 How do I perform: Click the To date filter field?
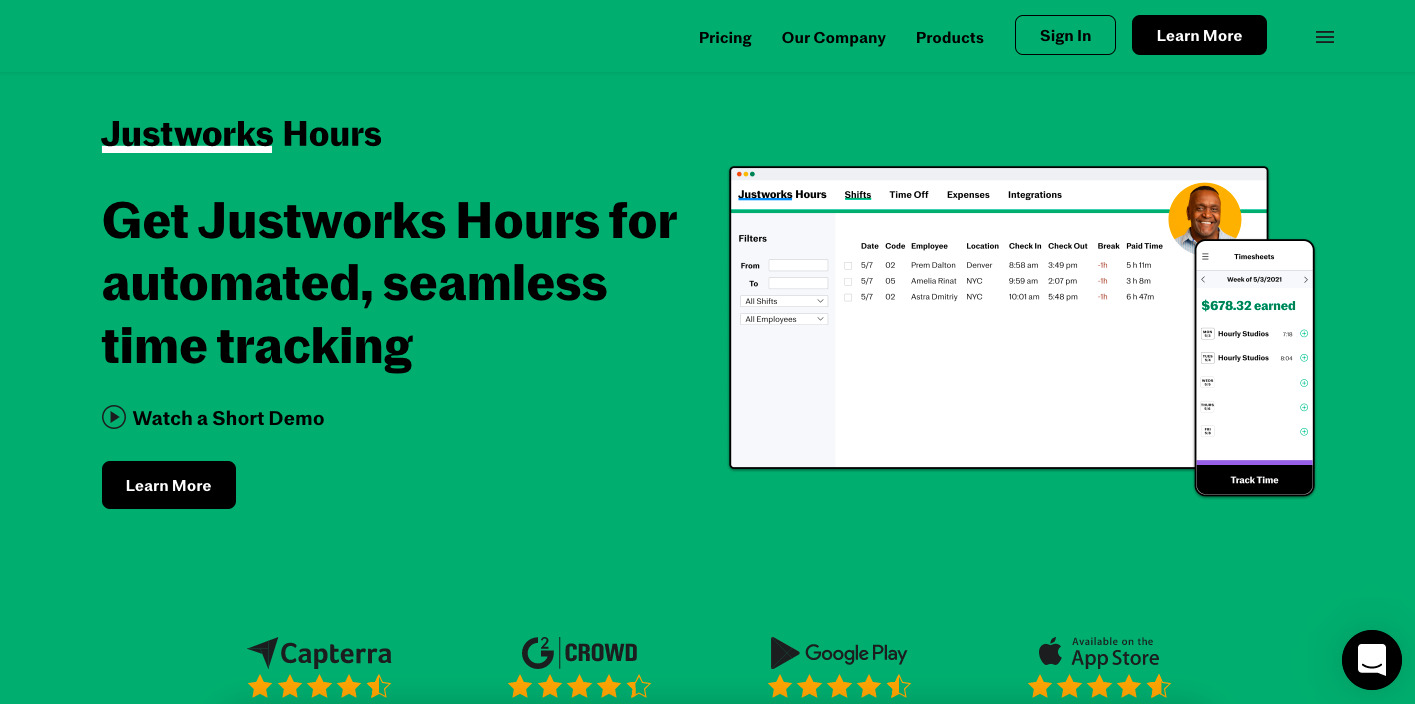click(798, 283)
